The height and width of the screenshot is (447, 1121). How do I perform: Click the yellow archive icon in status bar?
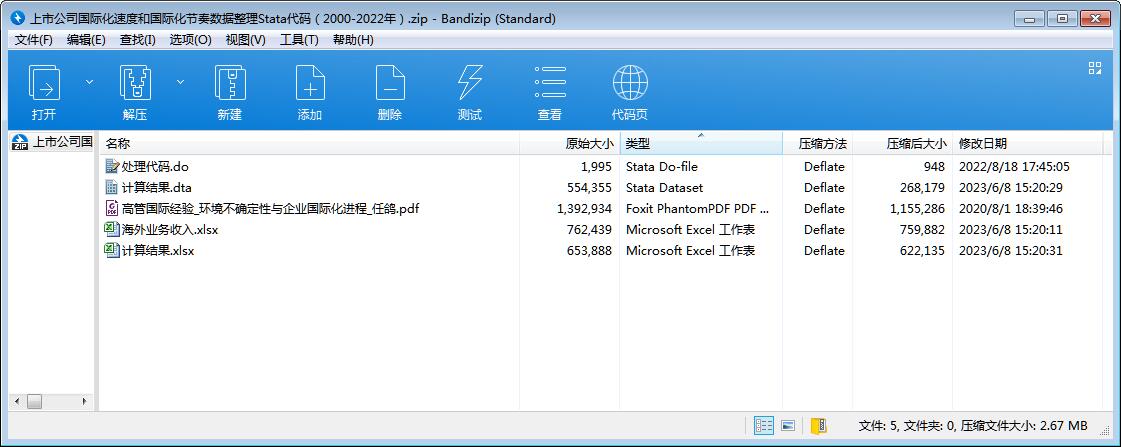[818, 426]
